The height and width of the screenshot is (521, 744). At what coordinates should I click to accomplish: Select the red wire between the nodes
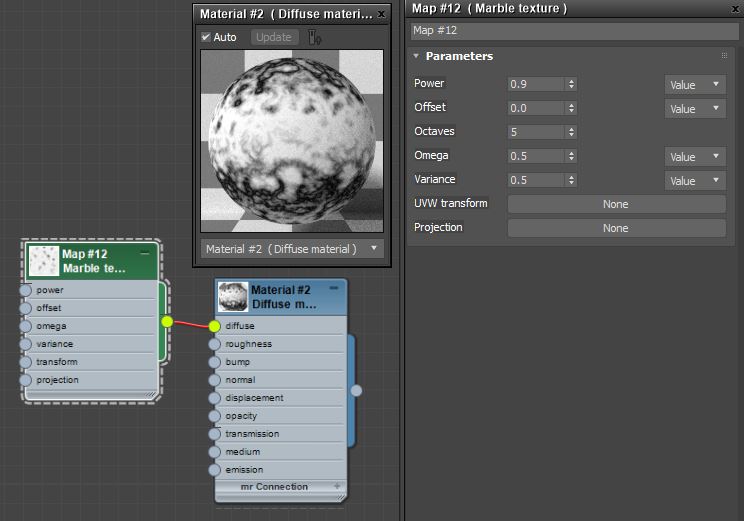point(191,324)
